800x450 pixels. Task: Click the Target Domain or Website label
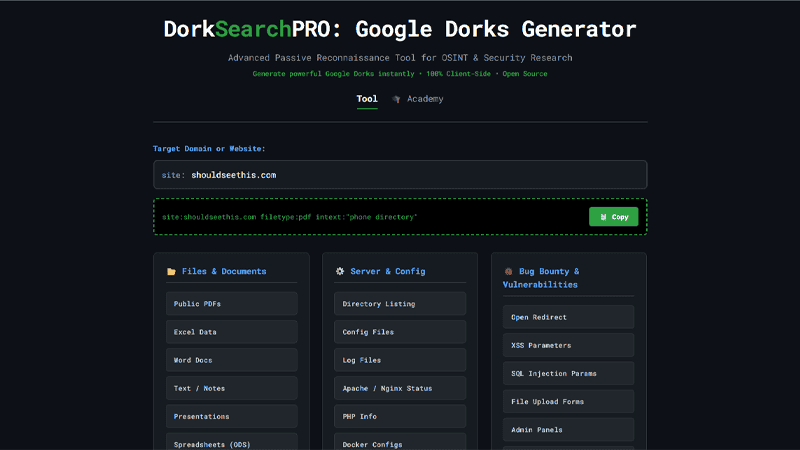(209, 148)
